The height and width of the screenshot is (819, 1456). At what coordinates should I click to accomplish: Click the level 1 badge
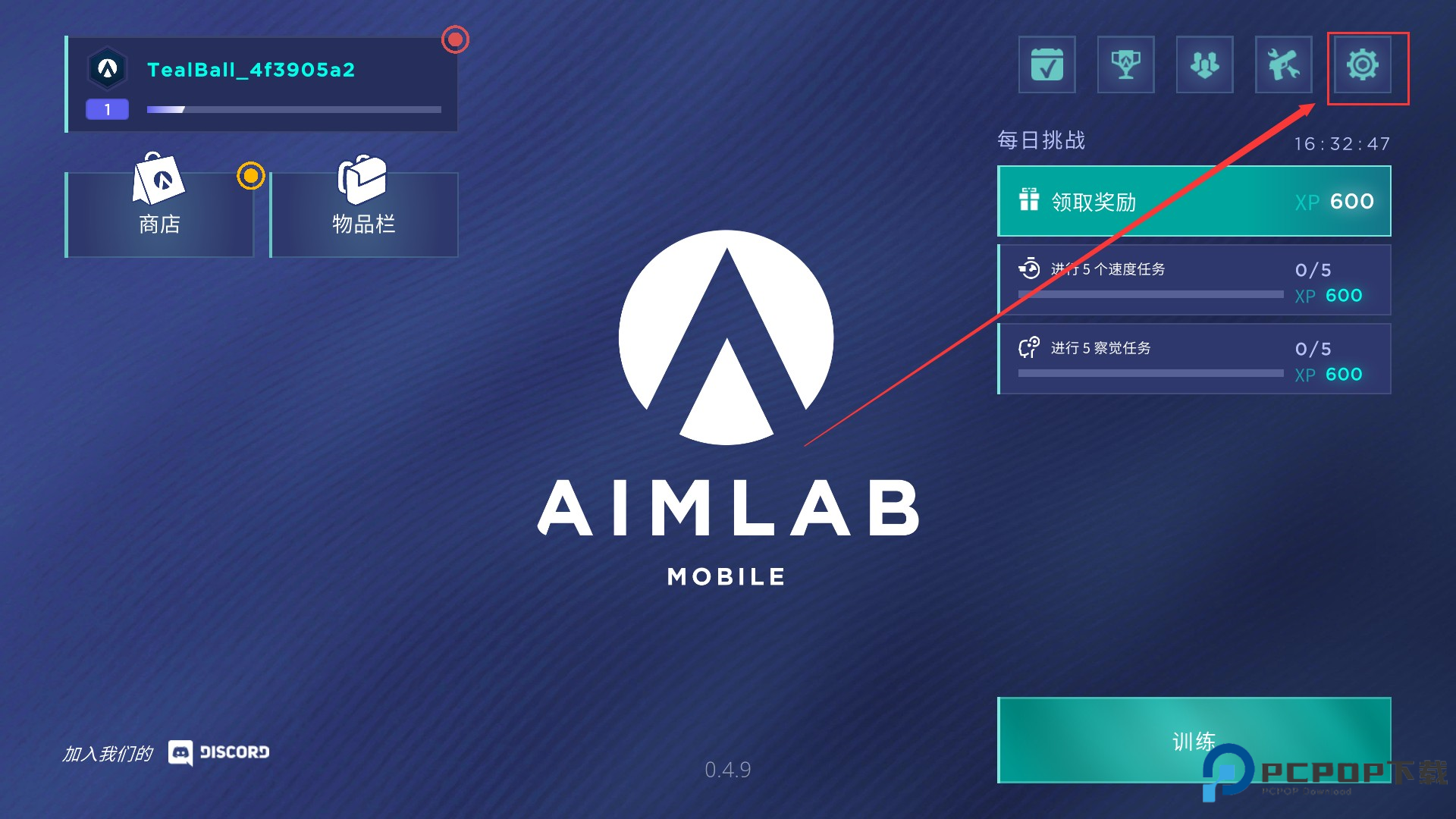(107, 110)
